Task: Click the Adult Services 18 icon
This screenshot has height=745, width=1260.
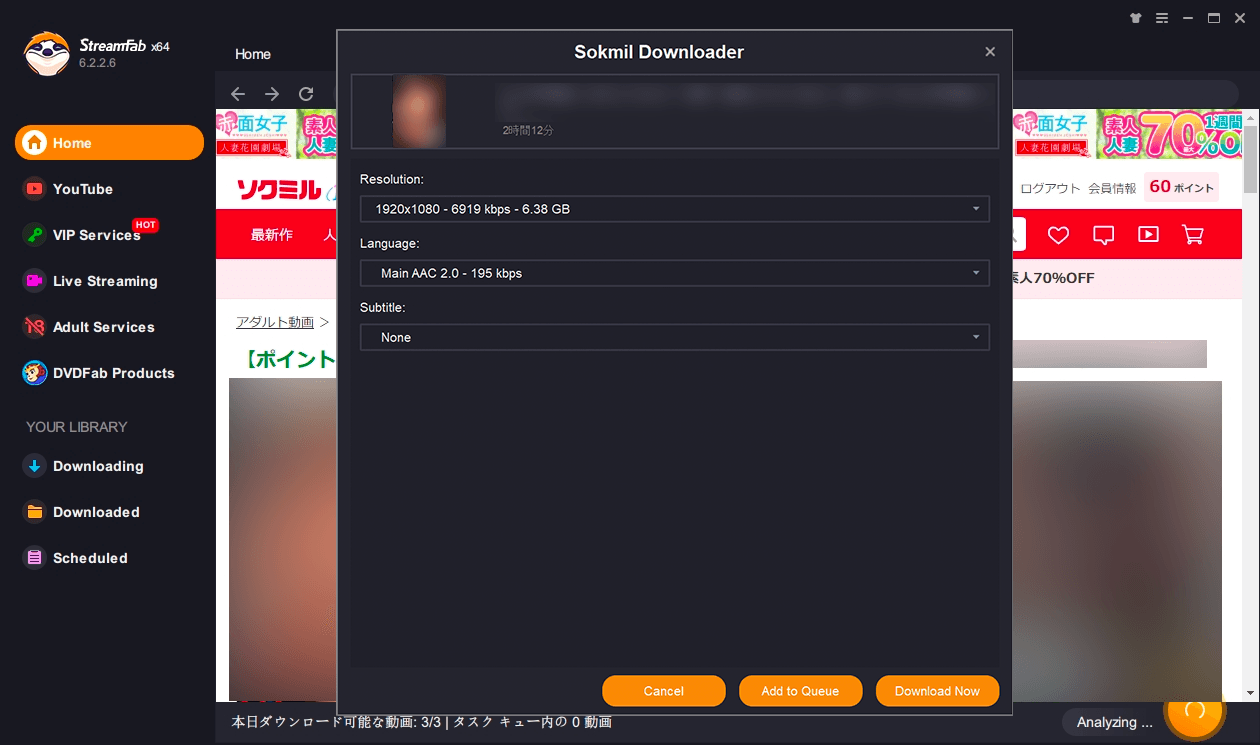Action: 35,327
